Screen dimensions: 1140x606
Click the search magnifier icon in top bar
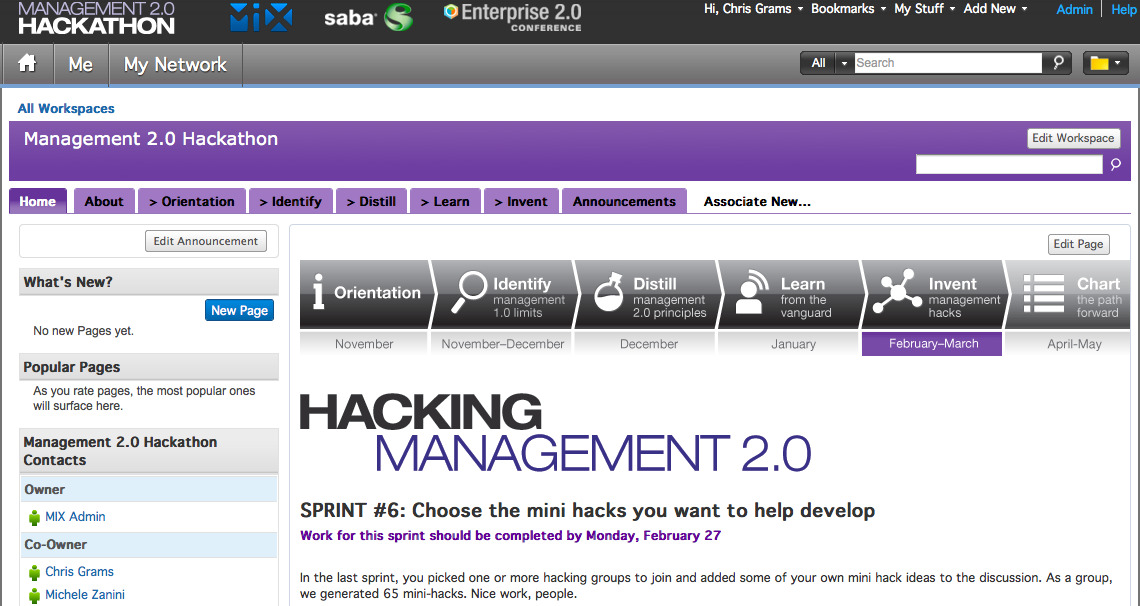click(1057, 63)
